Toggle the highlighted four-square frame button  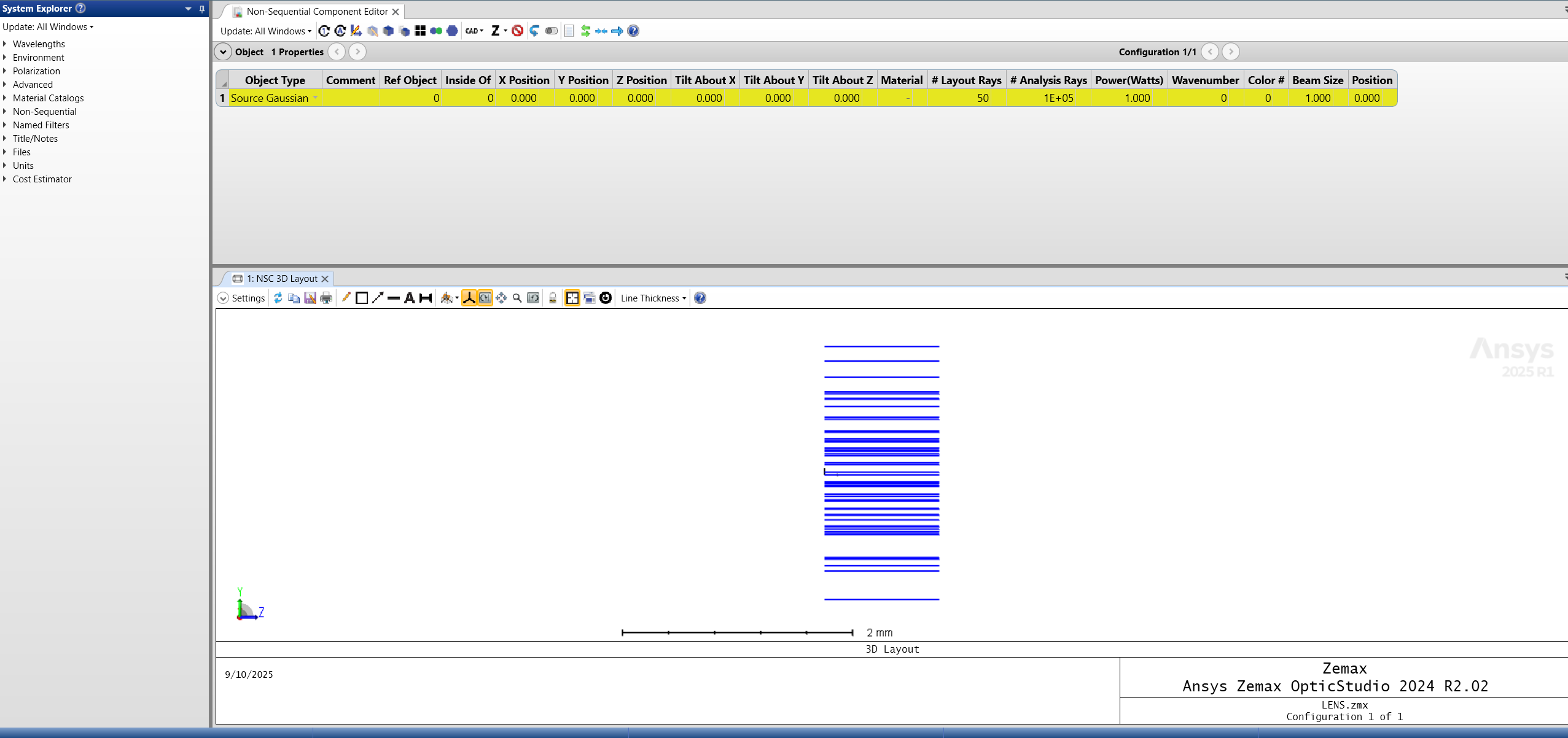point(572,298)
